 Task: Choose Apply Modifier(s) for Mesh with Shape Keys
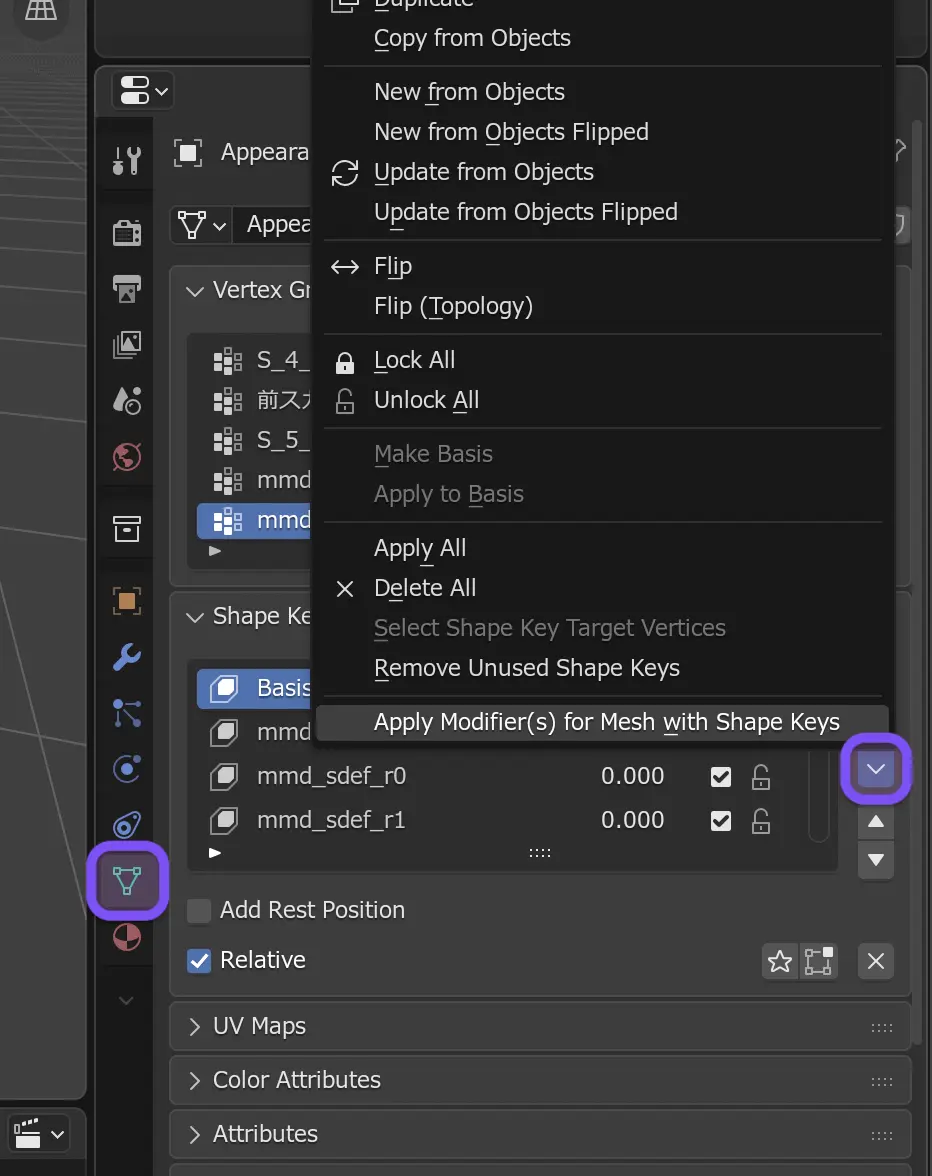point(602,722)
